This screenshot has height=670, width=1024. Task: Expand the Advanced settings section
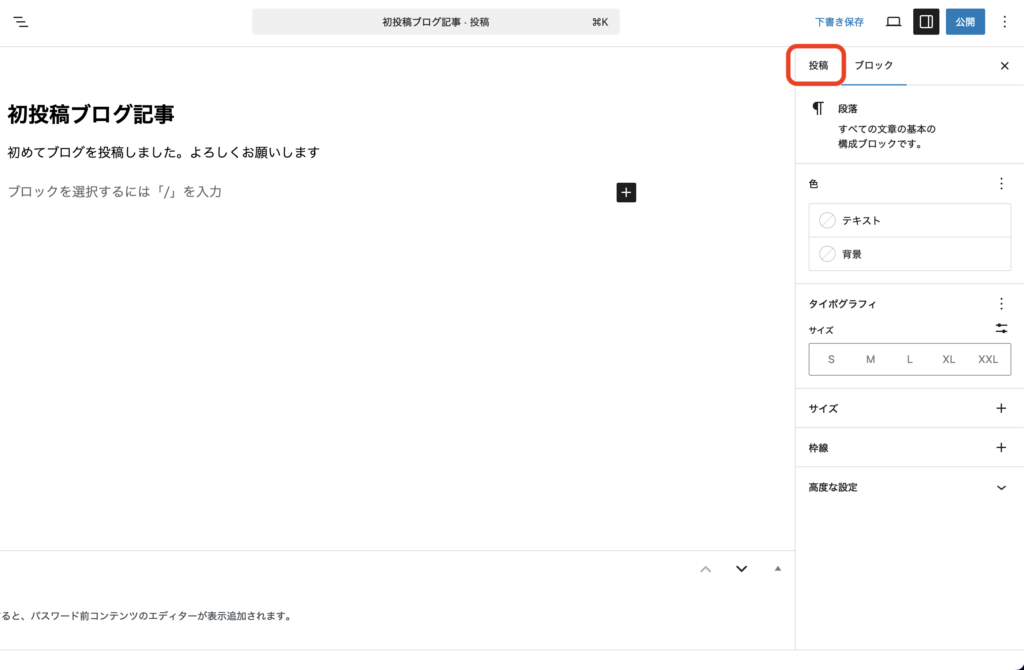(x=1001, y=488)
